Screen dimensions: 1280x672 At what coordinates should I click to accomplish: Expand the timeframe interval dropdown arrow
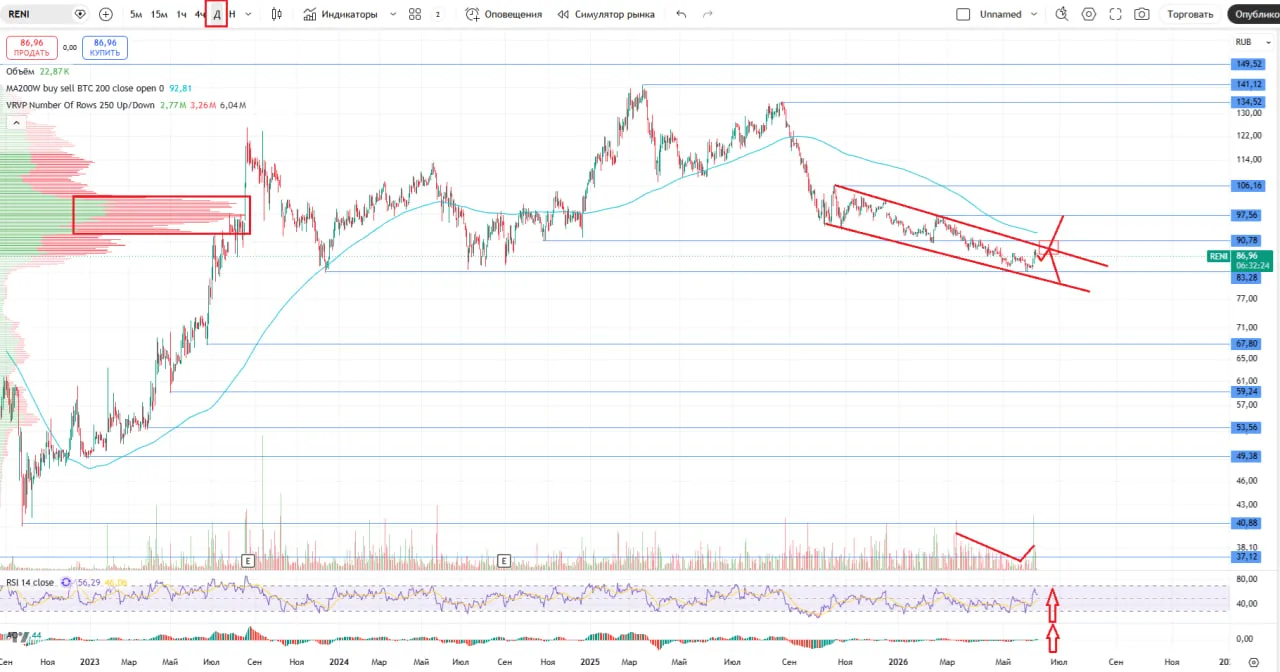(x=248, y=14)
